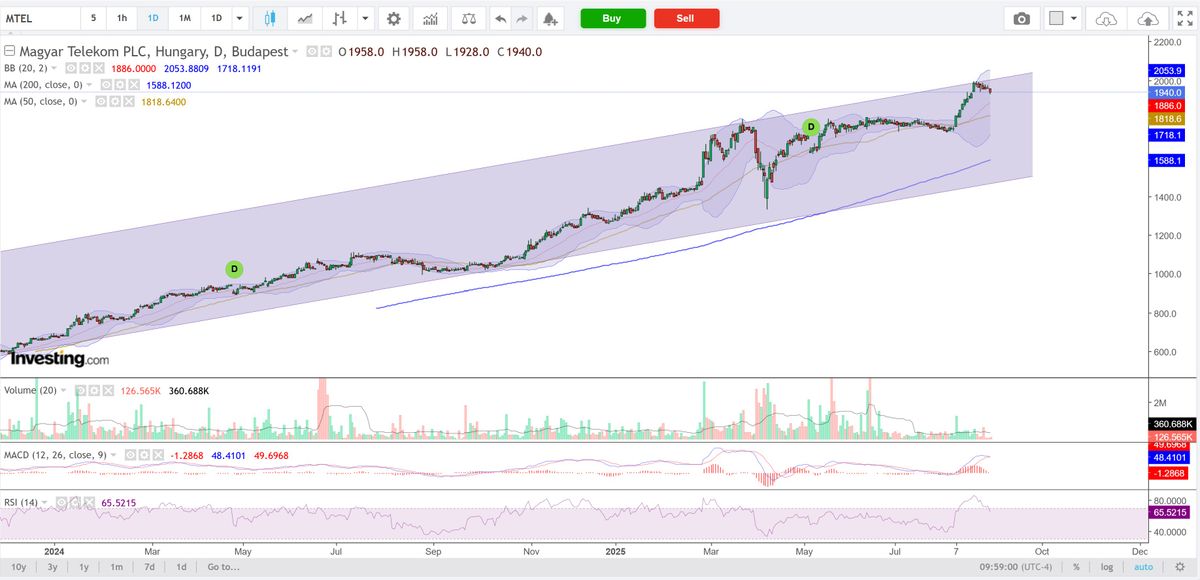Toggle RSI (14) visibility eye
This screenshot has width=1200, height=580.
[61, 502]
